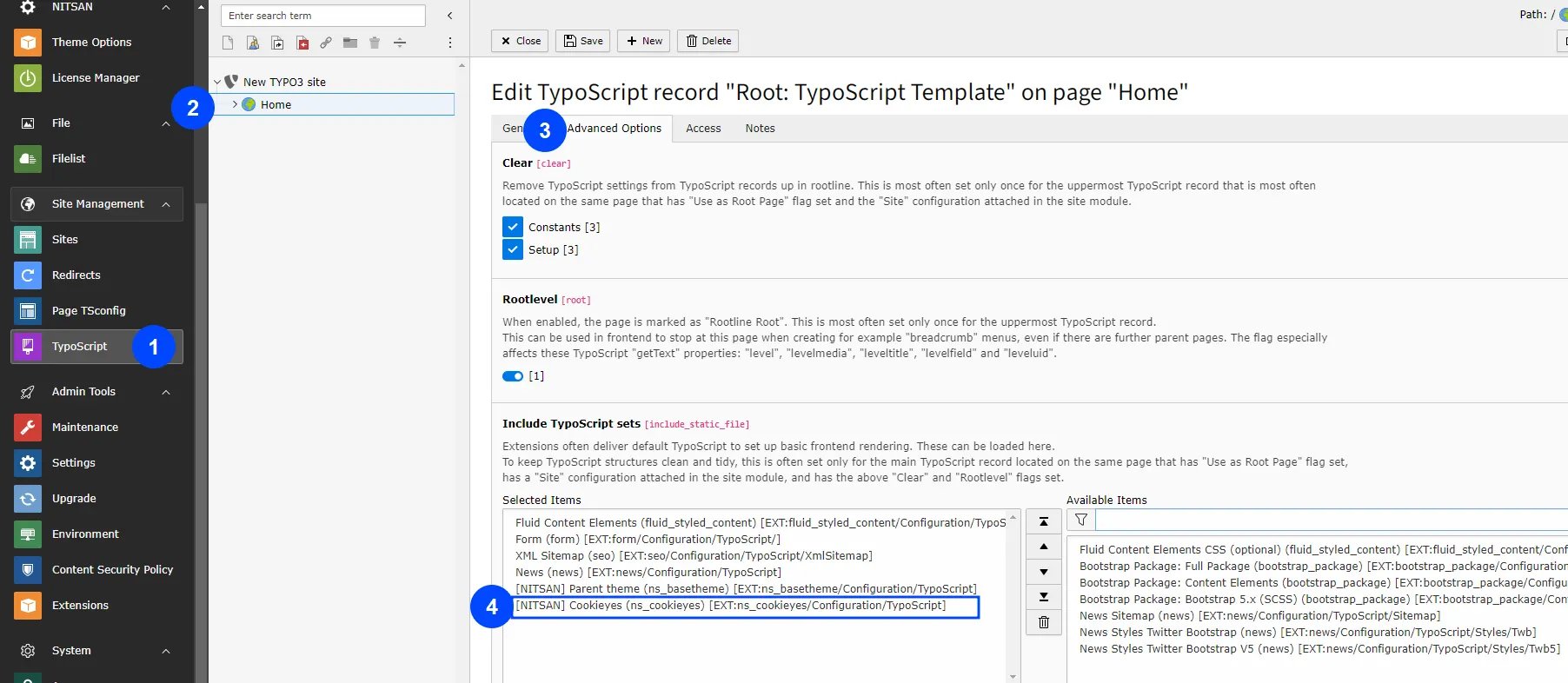This screenshot has width=1568, height=683.
Task: Switch to the Notes tab
Action: pos(760,128)
